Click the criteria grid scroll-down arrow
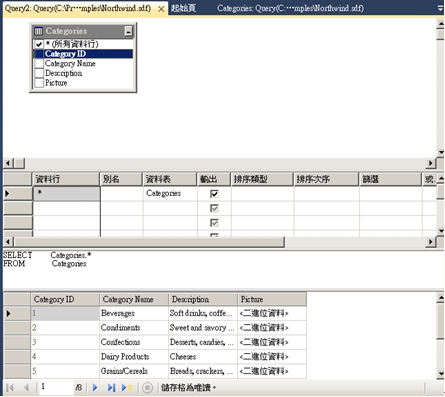Image resolution: width=445 pixels, height=397 pixels. click(x=440, y=231)
